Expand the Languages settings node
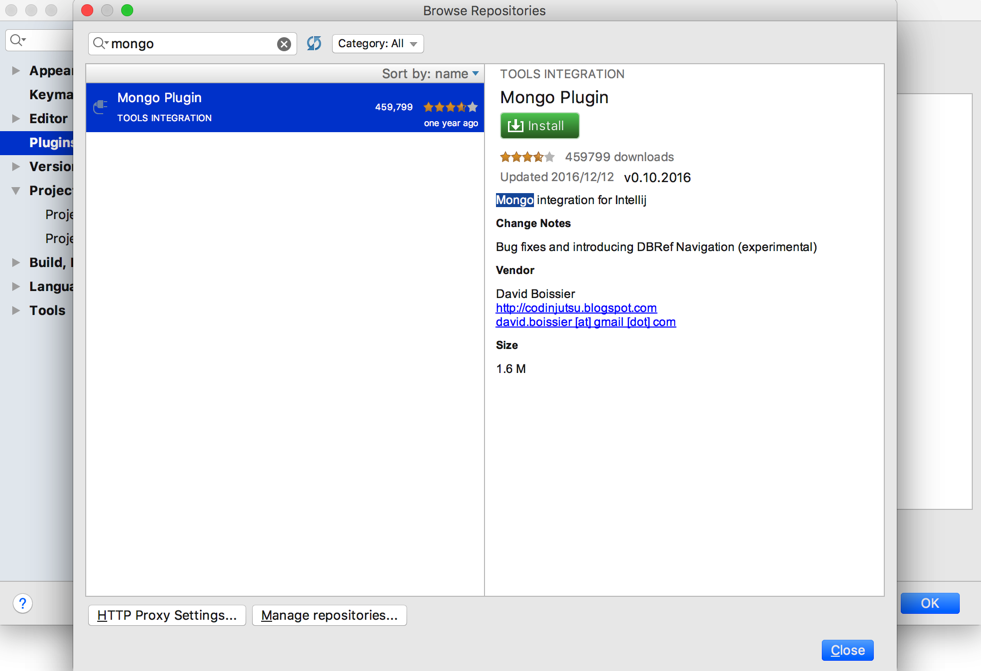 (x=16, y=286)
